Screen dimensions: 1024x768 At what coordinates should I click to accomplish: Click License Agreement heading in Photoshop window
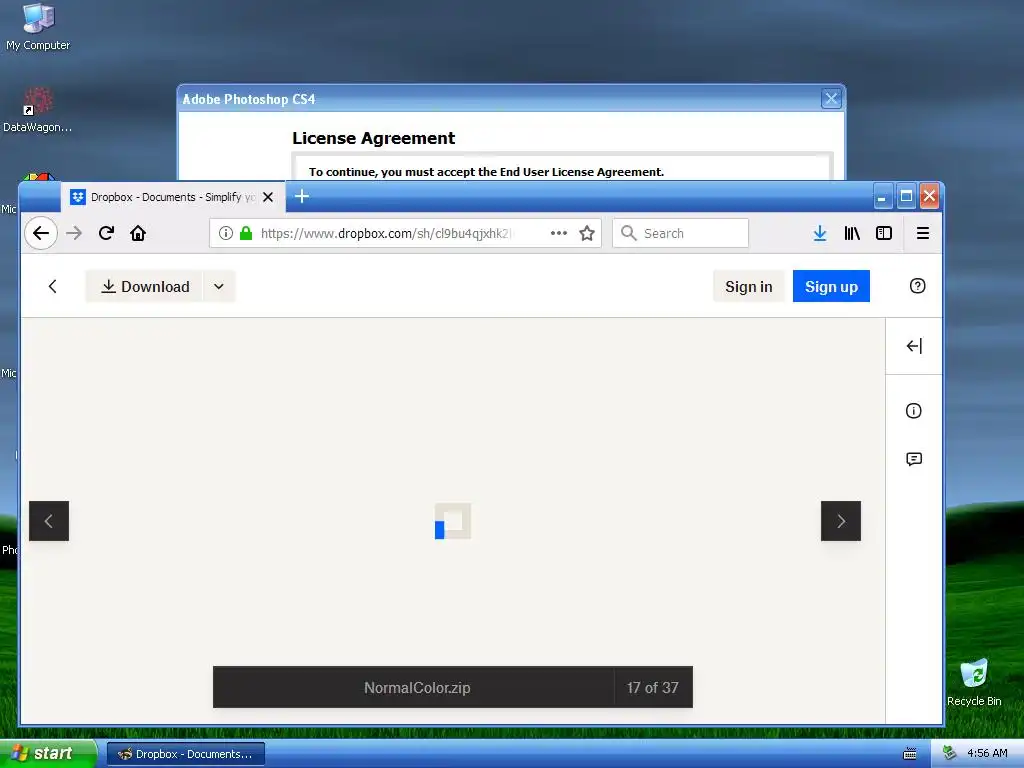coord(374,138)
